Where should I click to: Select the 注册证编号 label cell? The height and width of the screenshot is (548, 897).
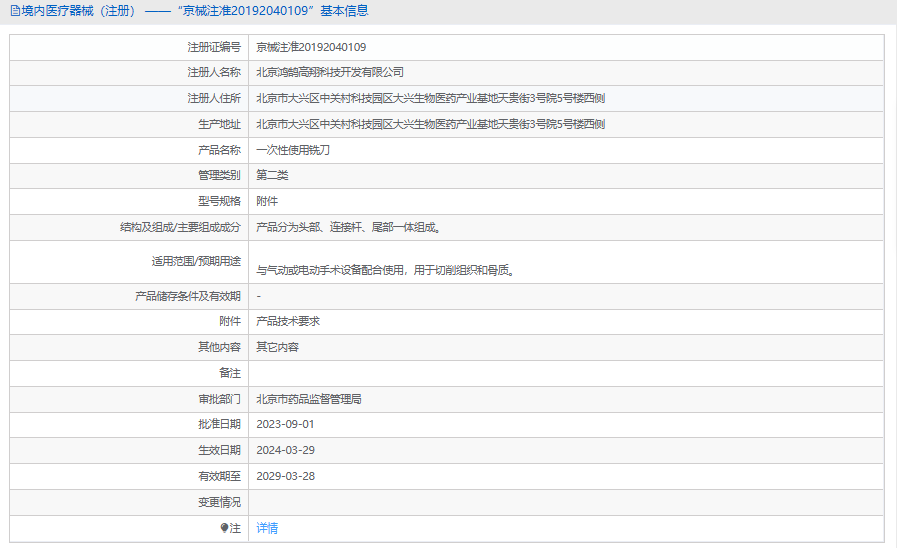129,47
